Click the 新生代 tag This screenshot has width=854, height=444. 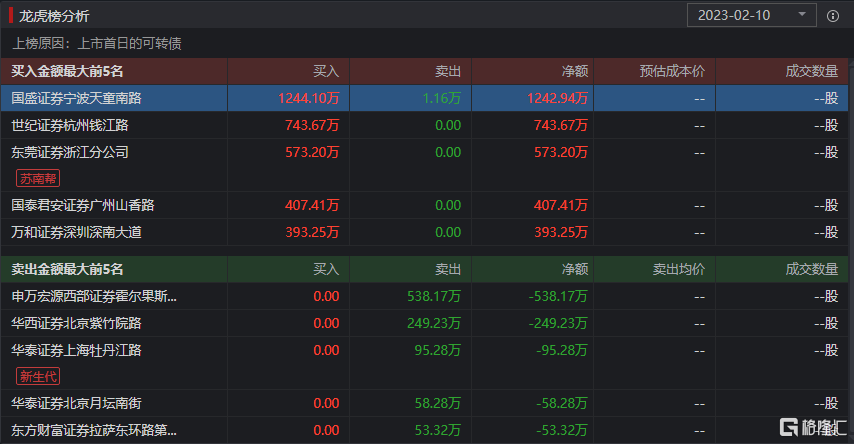coord(38,376)
